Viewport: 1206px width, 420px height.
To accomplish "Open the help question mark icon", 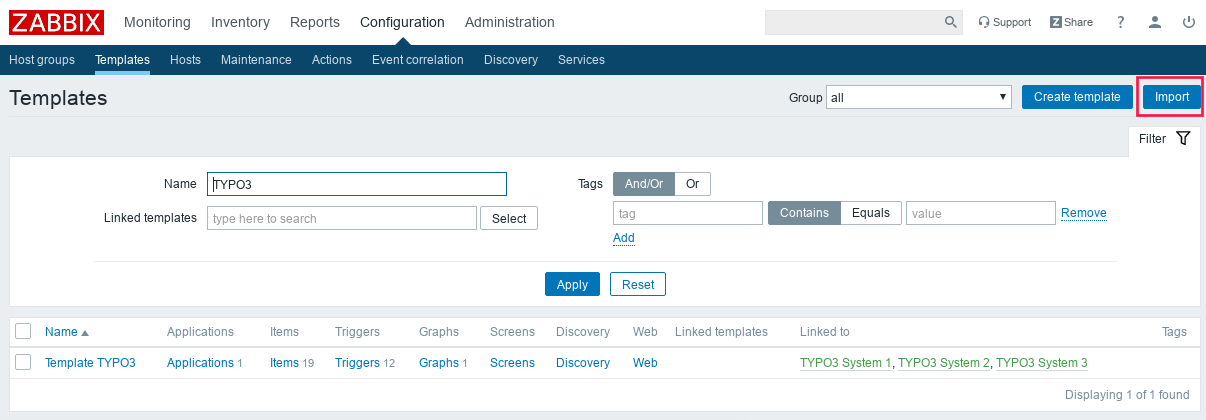I will coord(1121,22).
